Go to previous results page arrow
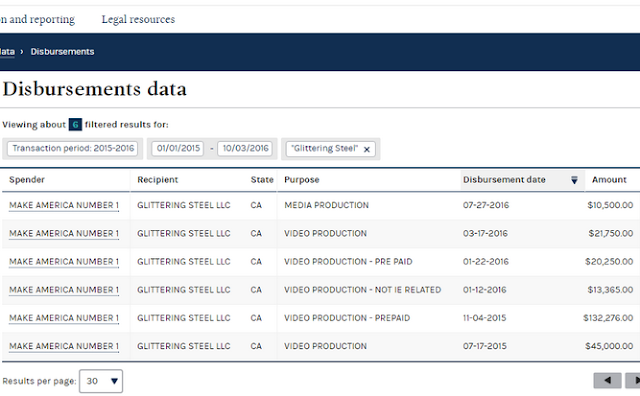Screen dimensions: 640x396 pyautogui.click(x=607, y=380)
